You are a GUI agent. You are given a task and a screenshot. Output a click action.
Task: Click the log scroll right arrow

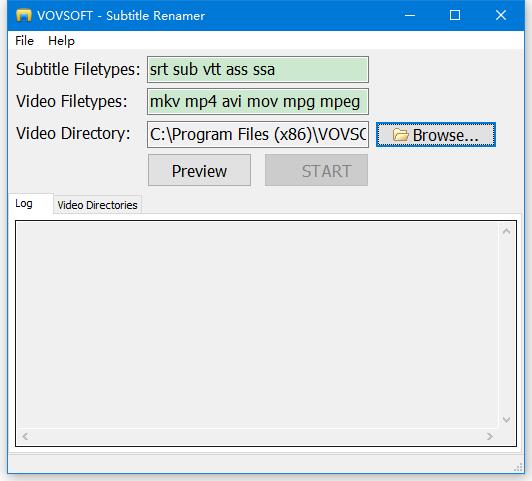(489, 436)
